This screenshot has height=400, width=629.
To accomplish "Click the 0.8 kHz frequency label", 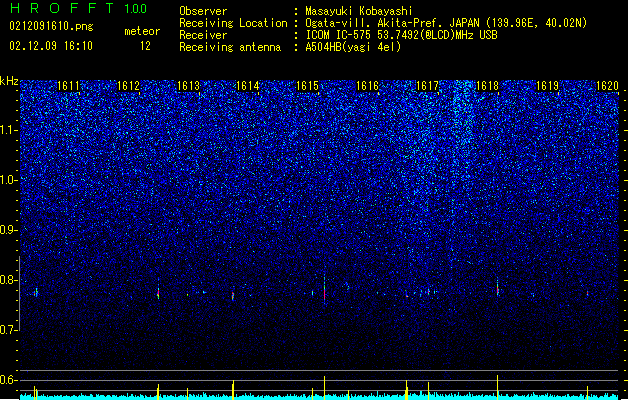I will point(9,280).
